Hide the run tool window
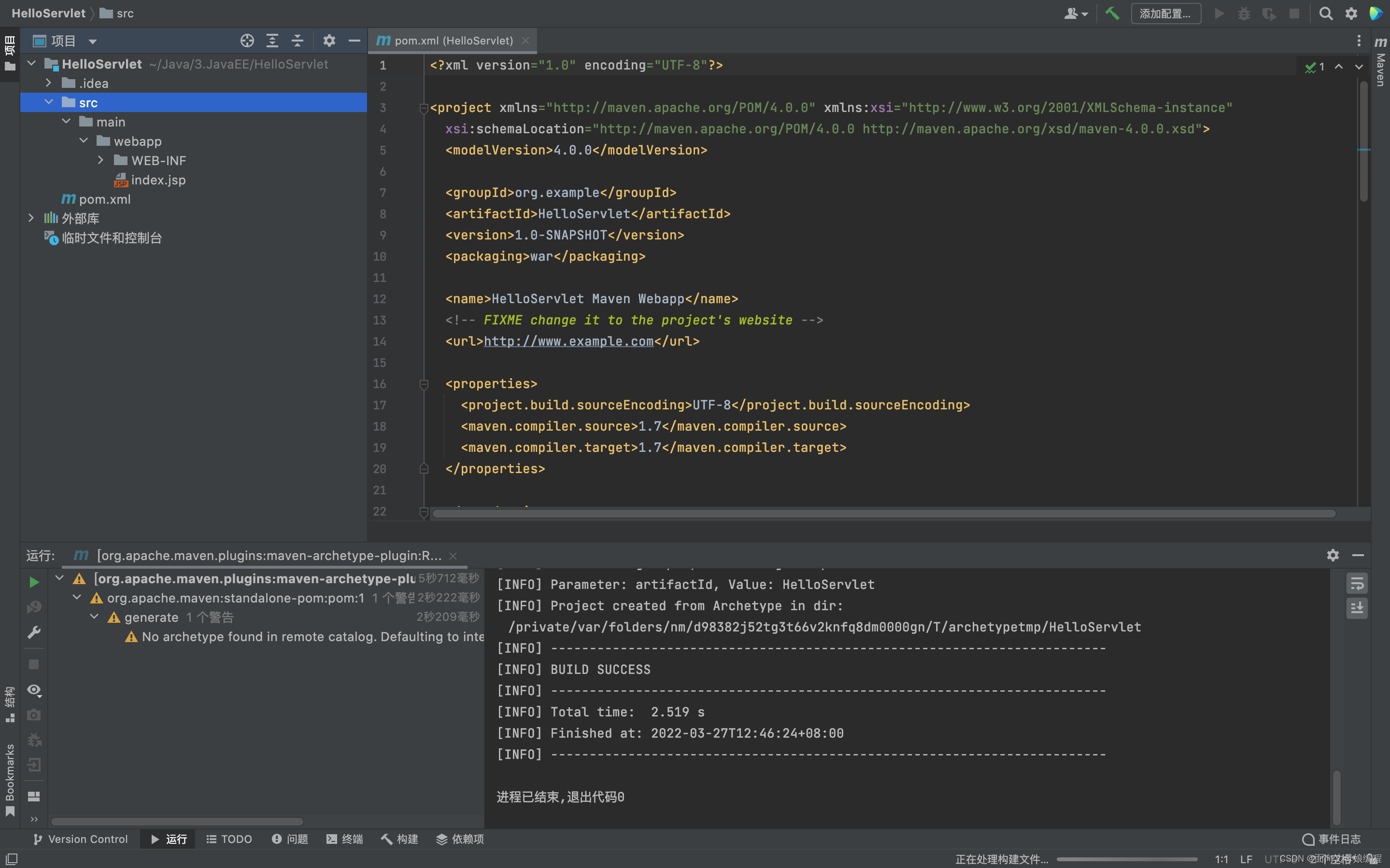 point(1358,555)
